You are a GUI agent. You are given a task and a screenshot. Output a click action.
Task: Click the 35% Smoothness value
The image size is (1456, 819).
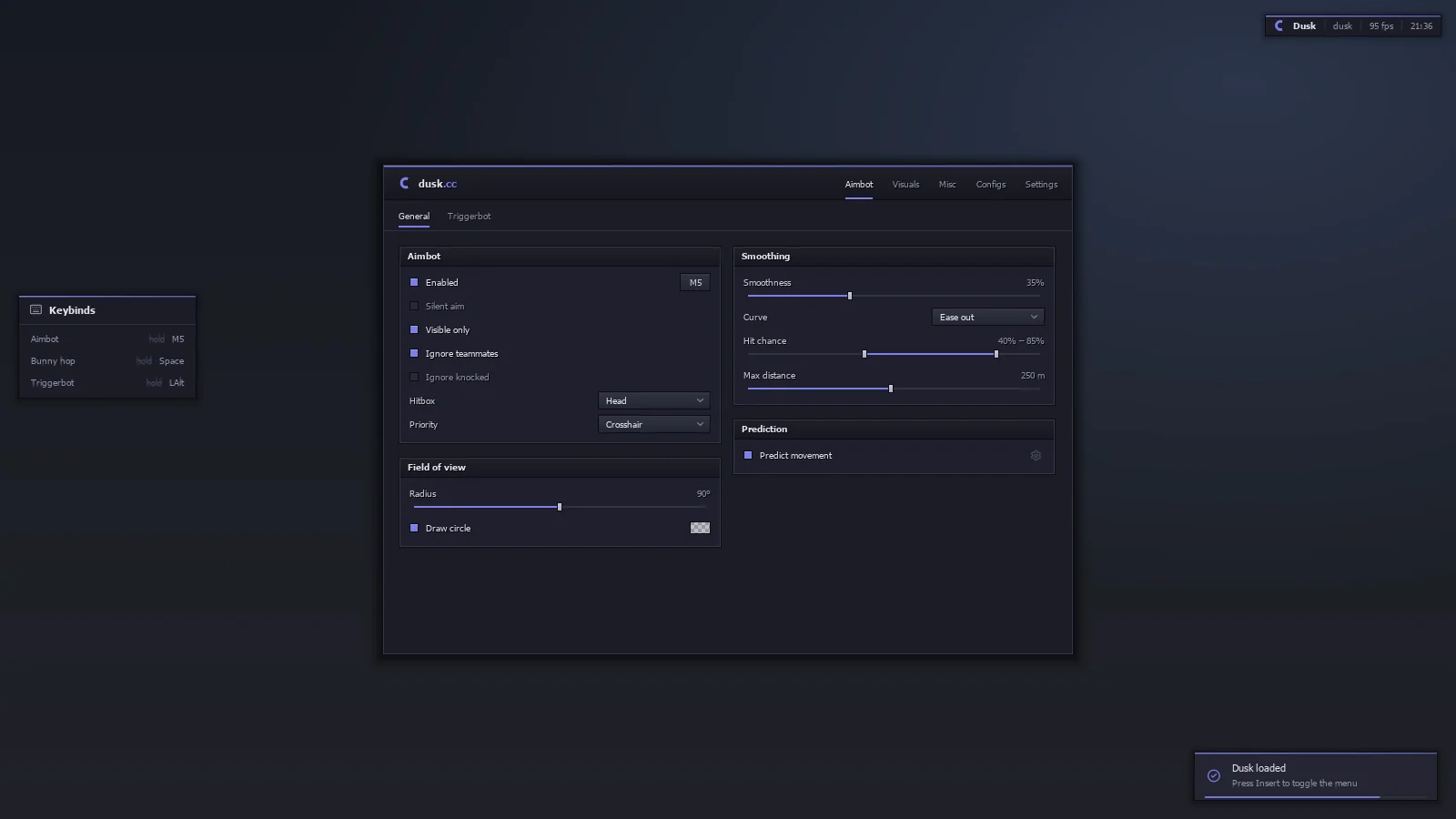click(1036, 283)
